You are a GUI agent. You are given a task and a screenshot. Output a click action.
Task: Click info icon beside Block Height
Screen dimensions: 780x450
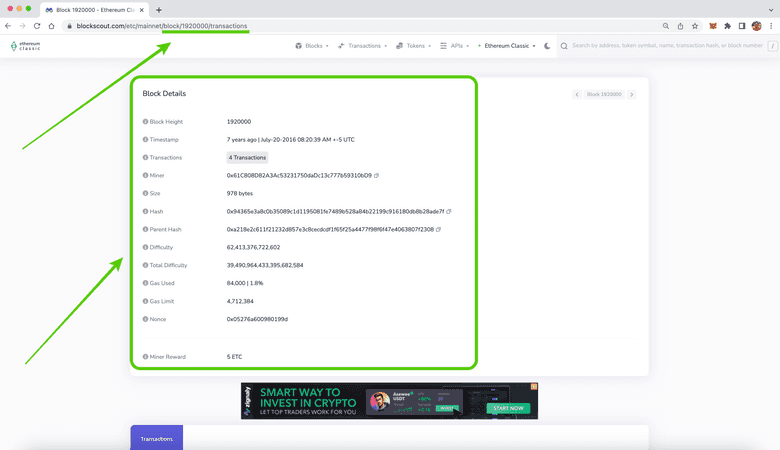click(146, 121)
